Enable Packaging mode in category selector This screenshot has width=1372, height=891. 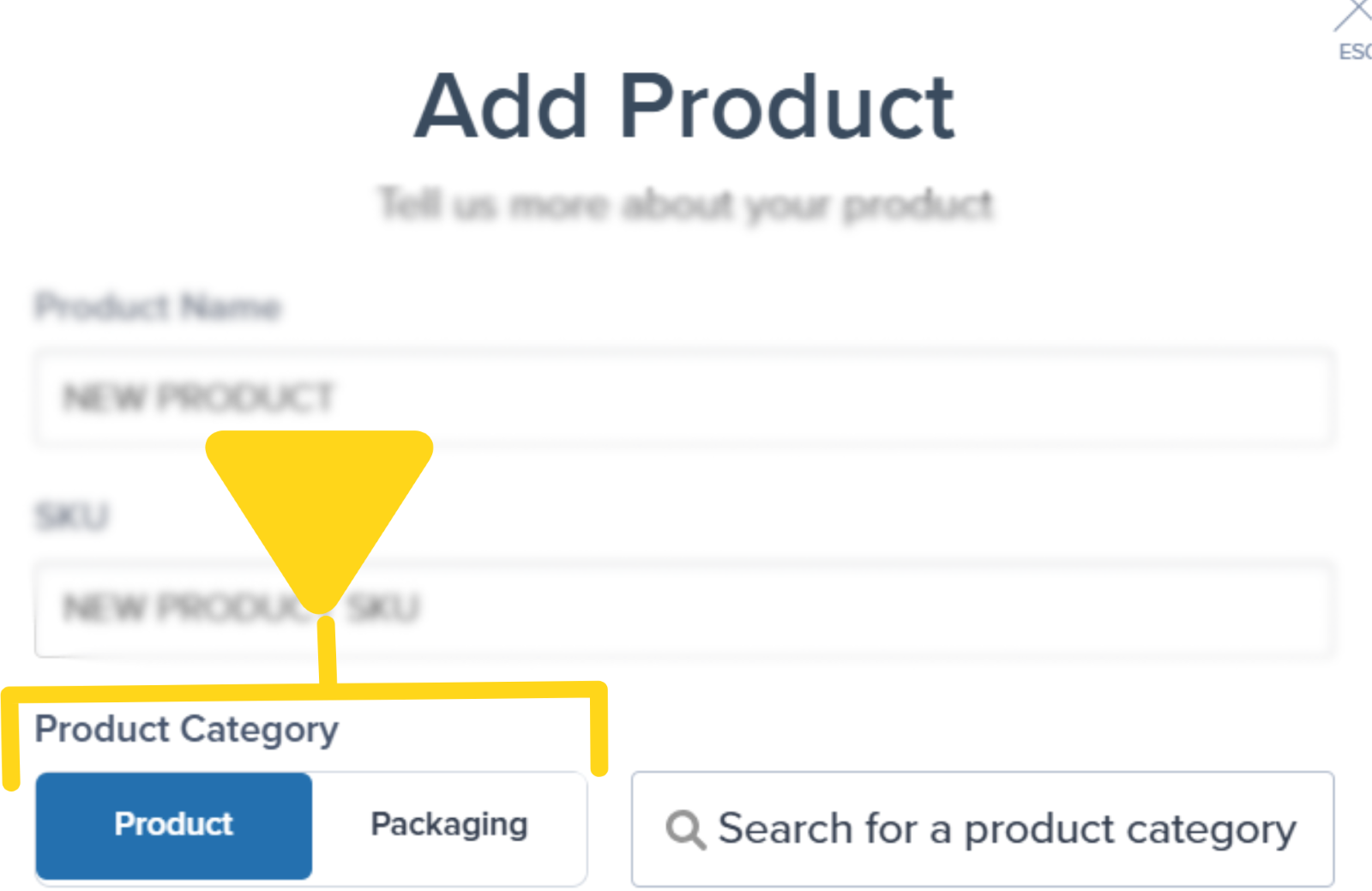tap(448, 825)
